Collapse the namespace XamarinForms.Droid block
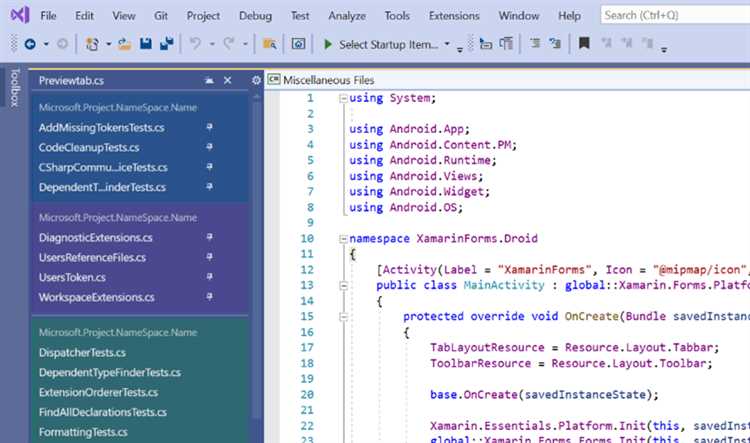Viewport: 750px width, 443px height. coord(343,239)
